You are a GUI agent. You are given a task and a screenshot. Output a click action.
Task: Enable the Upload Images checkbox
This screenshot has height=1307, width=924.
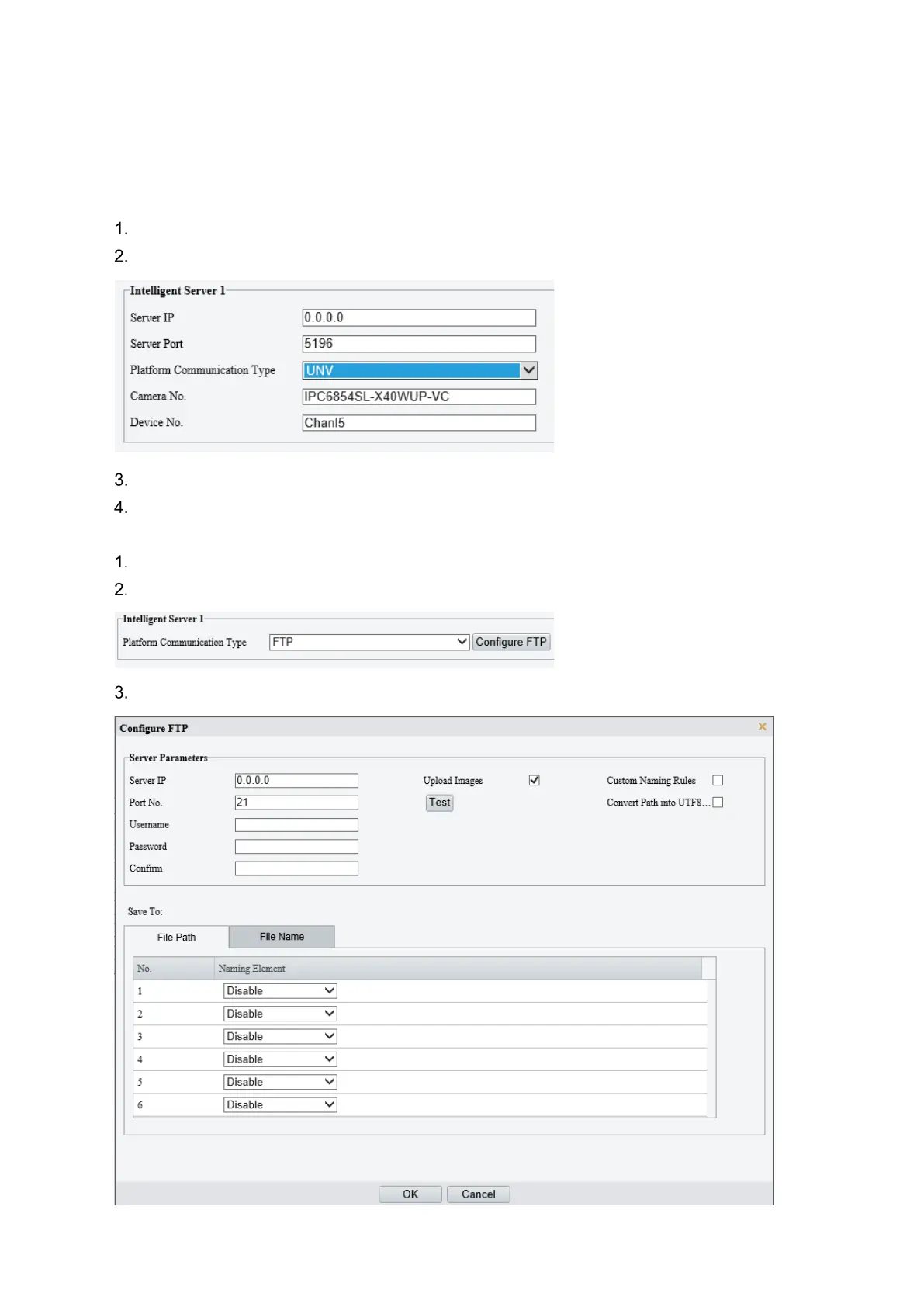534,780
